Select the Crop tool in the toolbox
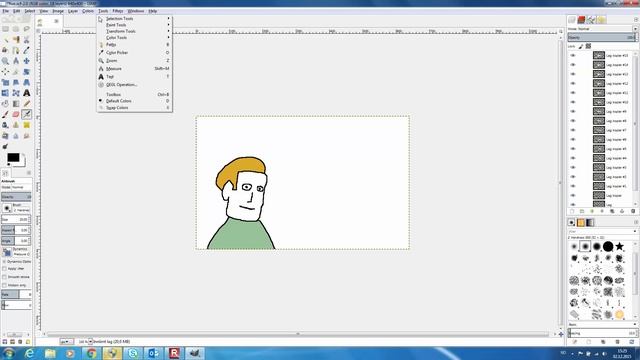Screen dimensions: 640x360 pos(16,71)
